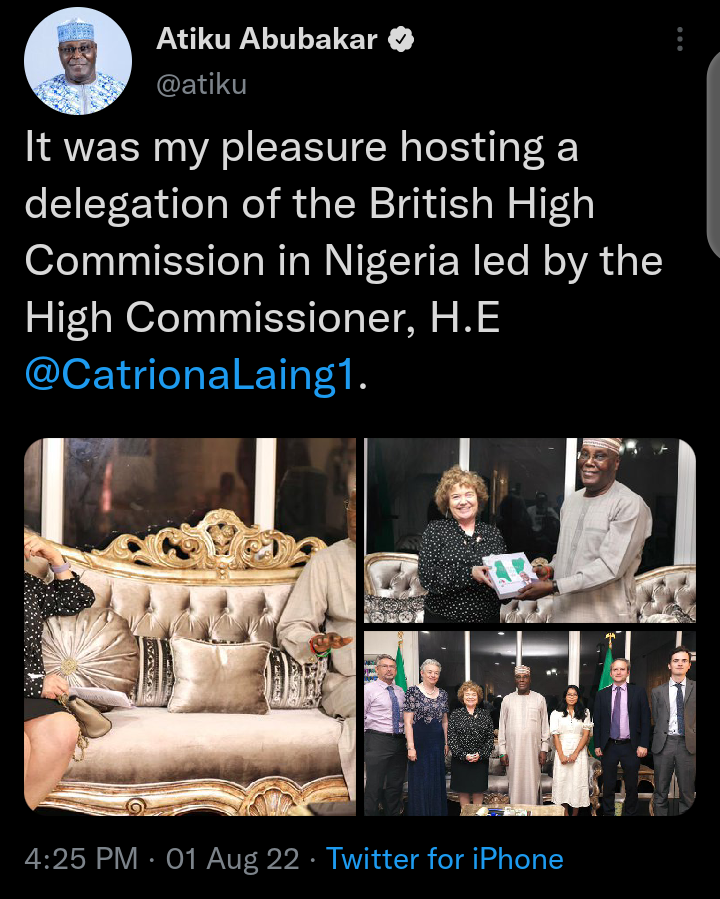View the golden sofa photo
The width and height of the screenshot is (720, 899).
pos(190,627)
